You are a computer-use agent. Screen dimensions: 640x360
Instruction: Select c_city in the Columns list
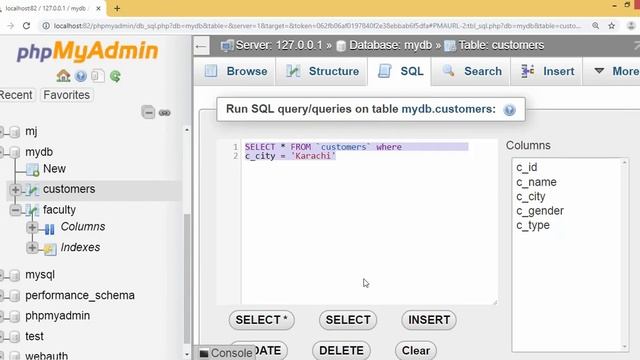pos(531,197)
